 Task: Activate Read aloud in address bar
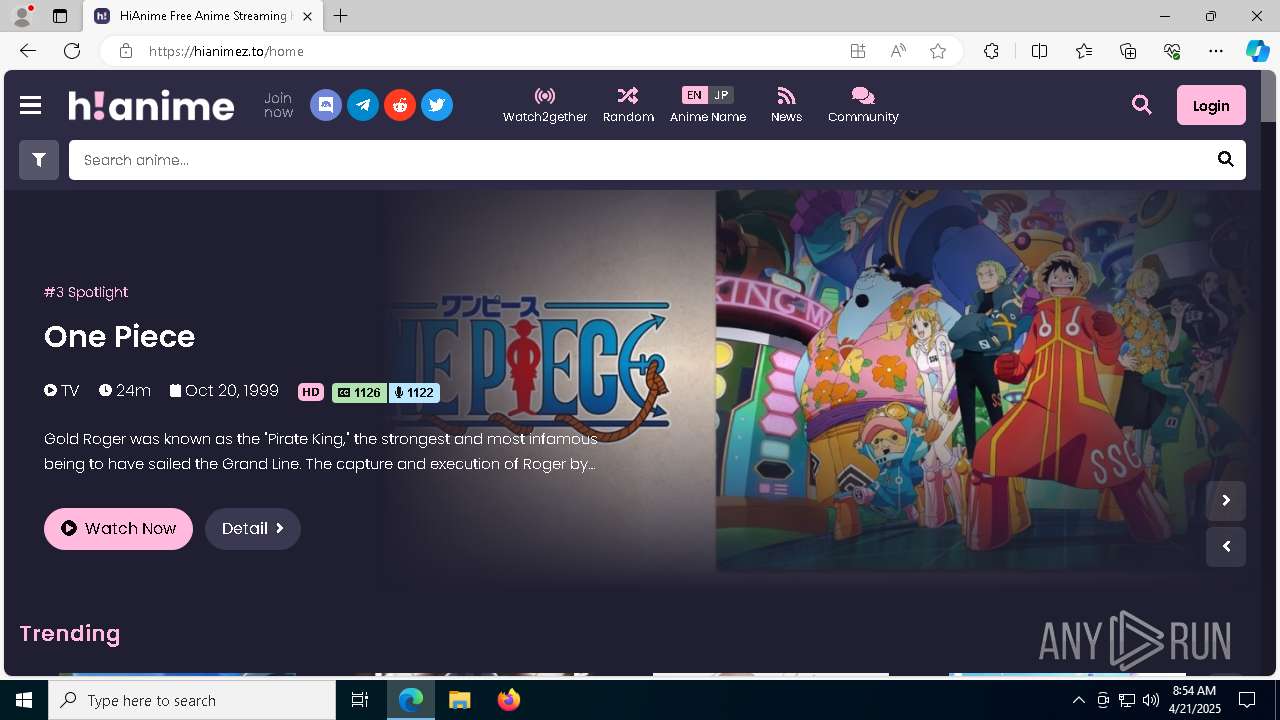coord(898,51)
